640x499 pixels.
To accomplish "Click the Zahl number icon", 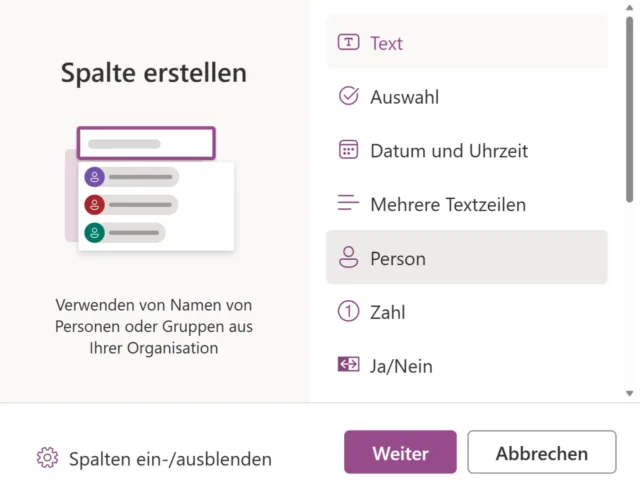I will pyautogui.click(x=348, y=312).
